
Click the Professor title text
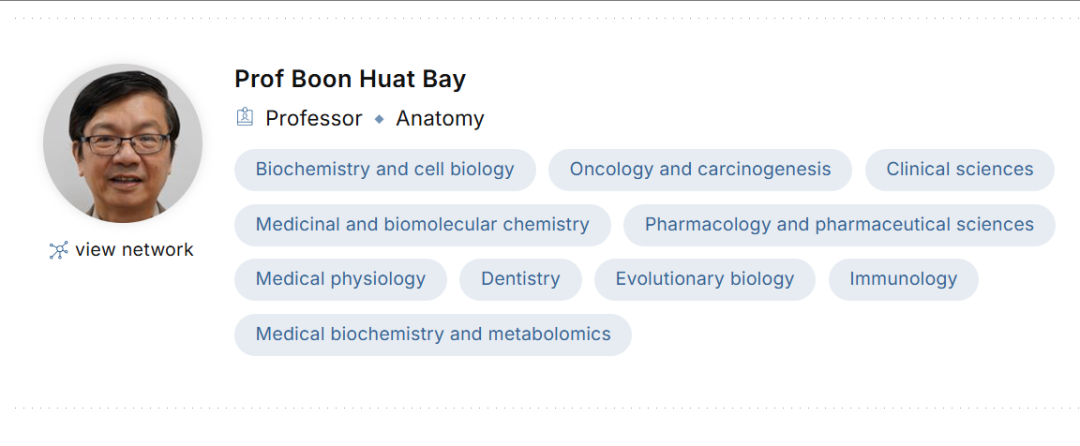click(x=314, y=119)
